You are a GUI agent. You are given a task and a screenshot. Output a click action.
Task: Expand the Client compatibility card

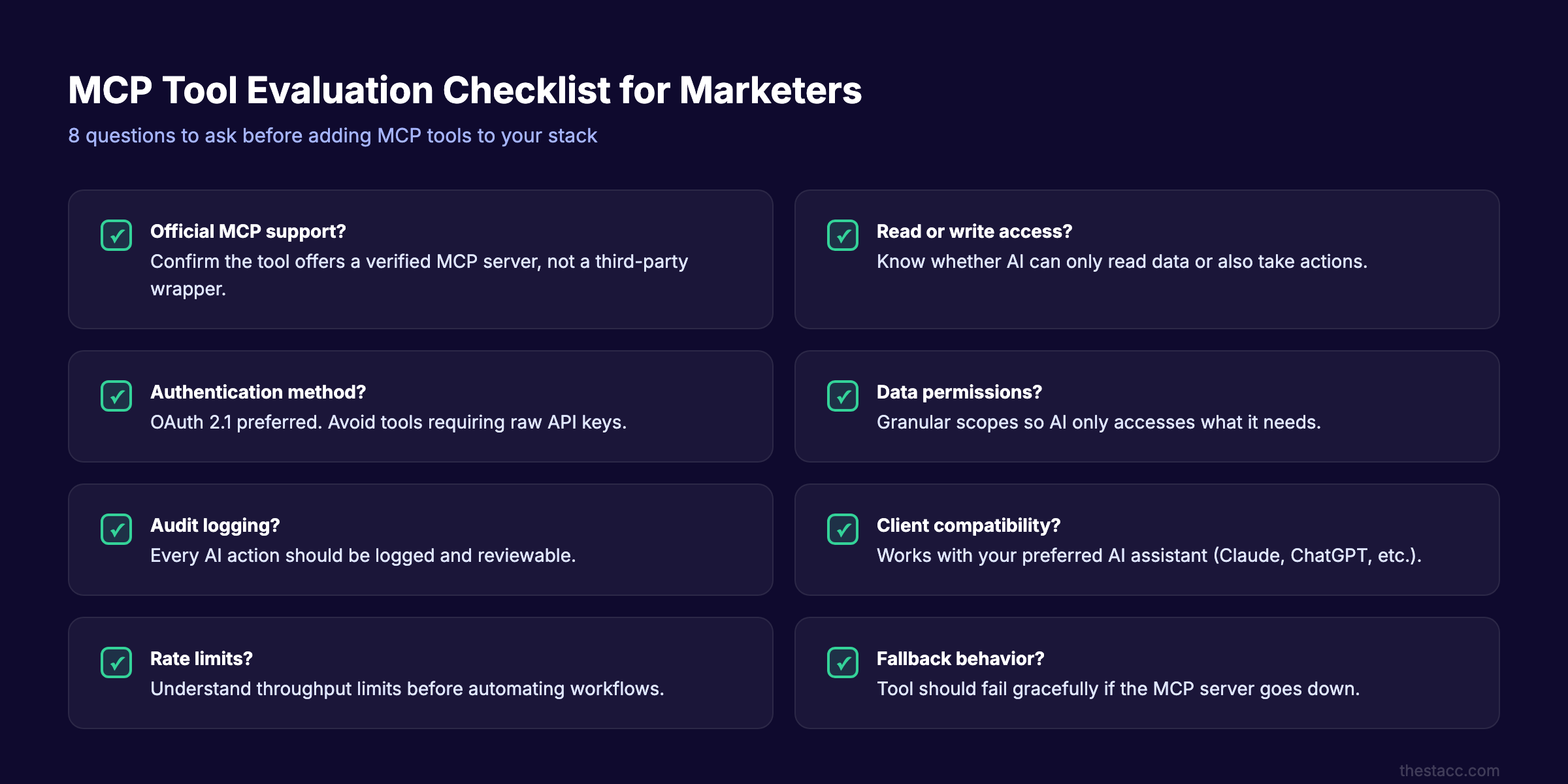click(x=1147, y=540)
